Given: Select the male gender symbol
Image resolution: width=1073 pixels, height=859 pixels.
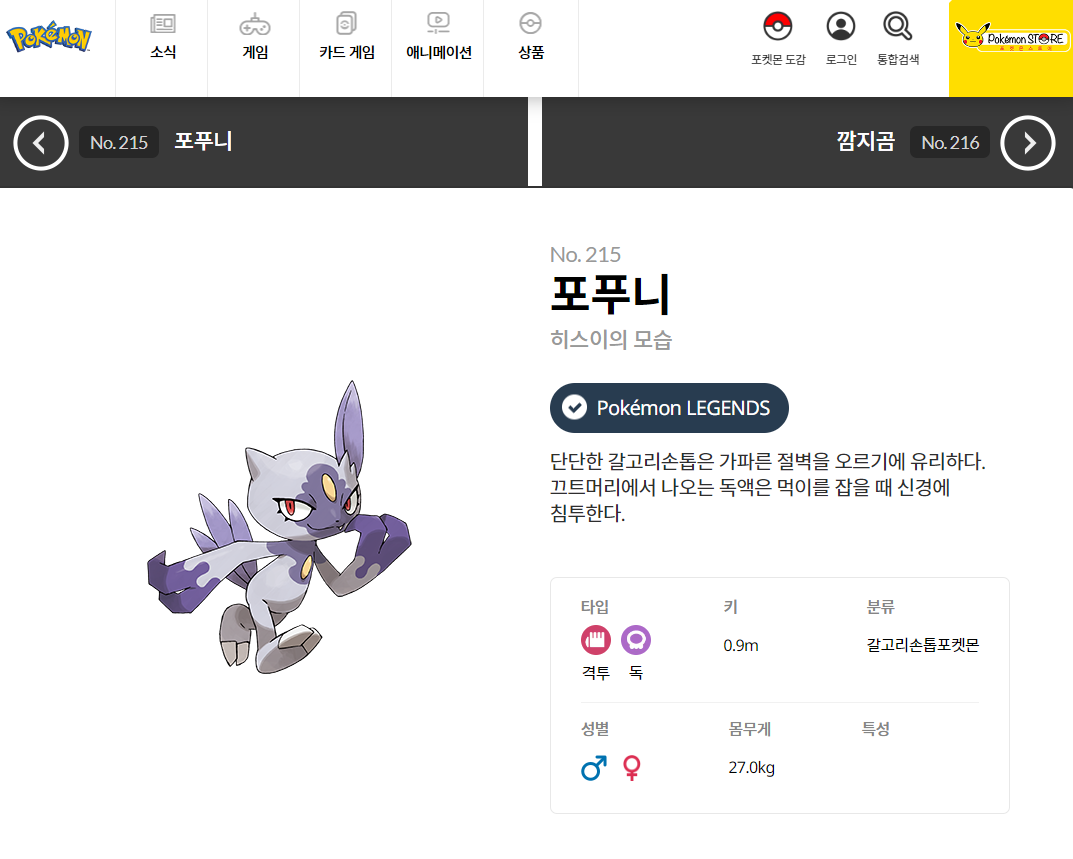Looking at the screenshot, I should coord(594,768).
